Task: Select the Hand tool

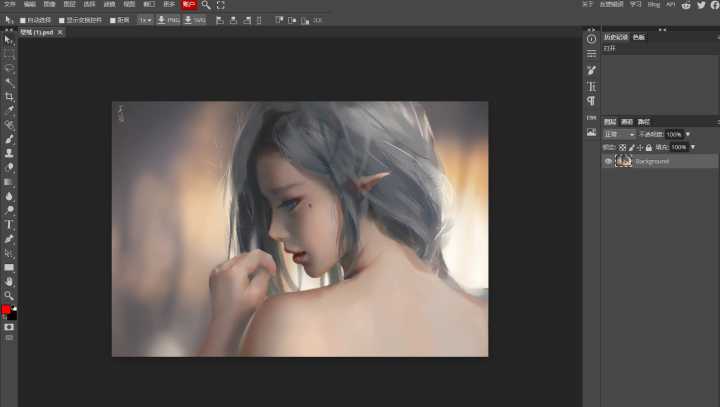Action: (x=9, y=282)
